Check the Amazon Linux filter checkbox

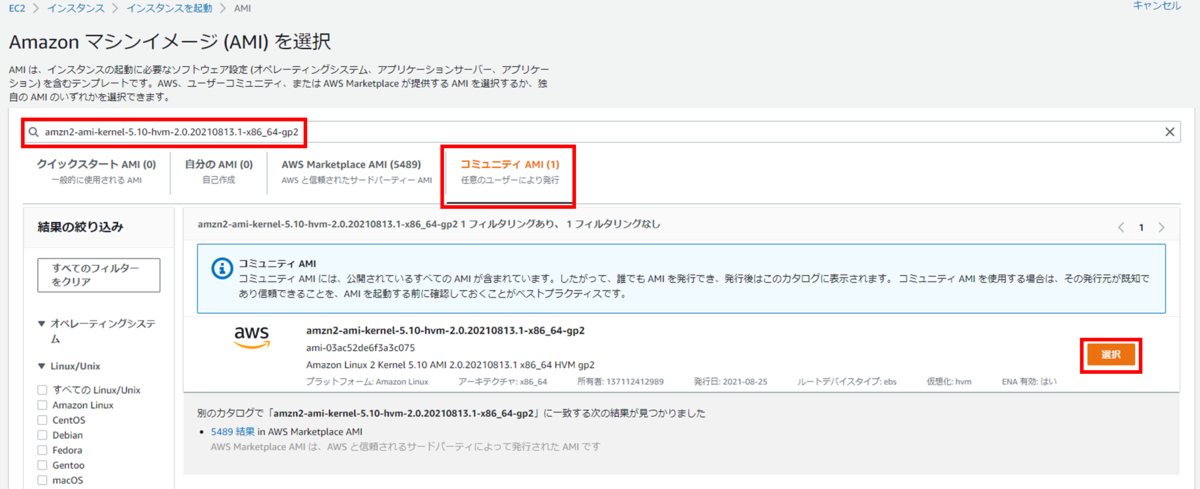pyautogui.click(x=42, y=405)
